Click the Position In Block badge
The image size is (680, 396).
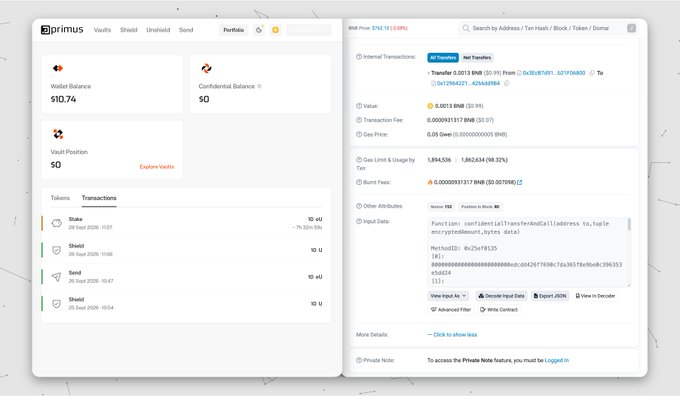pyautogui.click(x=480, y=207)
